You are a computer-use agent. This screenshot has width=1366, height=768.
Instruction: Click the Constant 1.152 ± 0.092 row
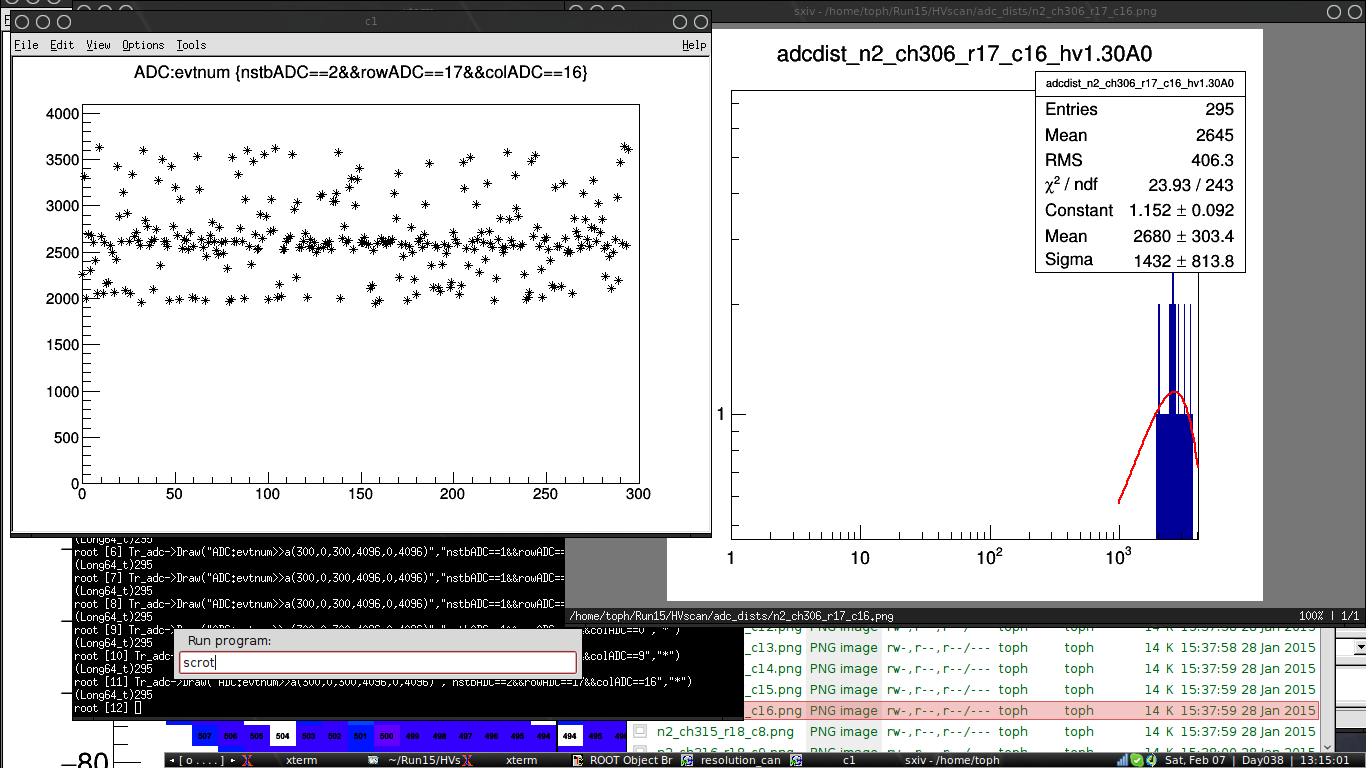[x=1140, y=210]
